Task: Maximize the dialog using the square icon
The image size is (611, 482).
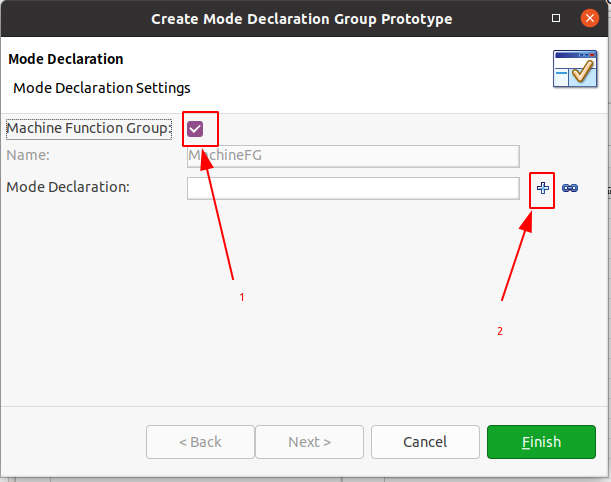Action: [556, 18]
